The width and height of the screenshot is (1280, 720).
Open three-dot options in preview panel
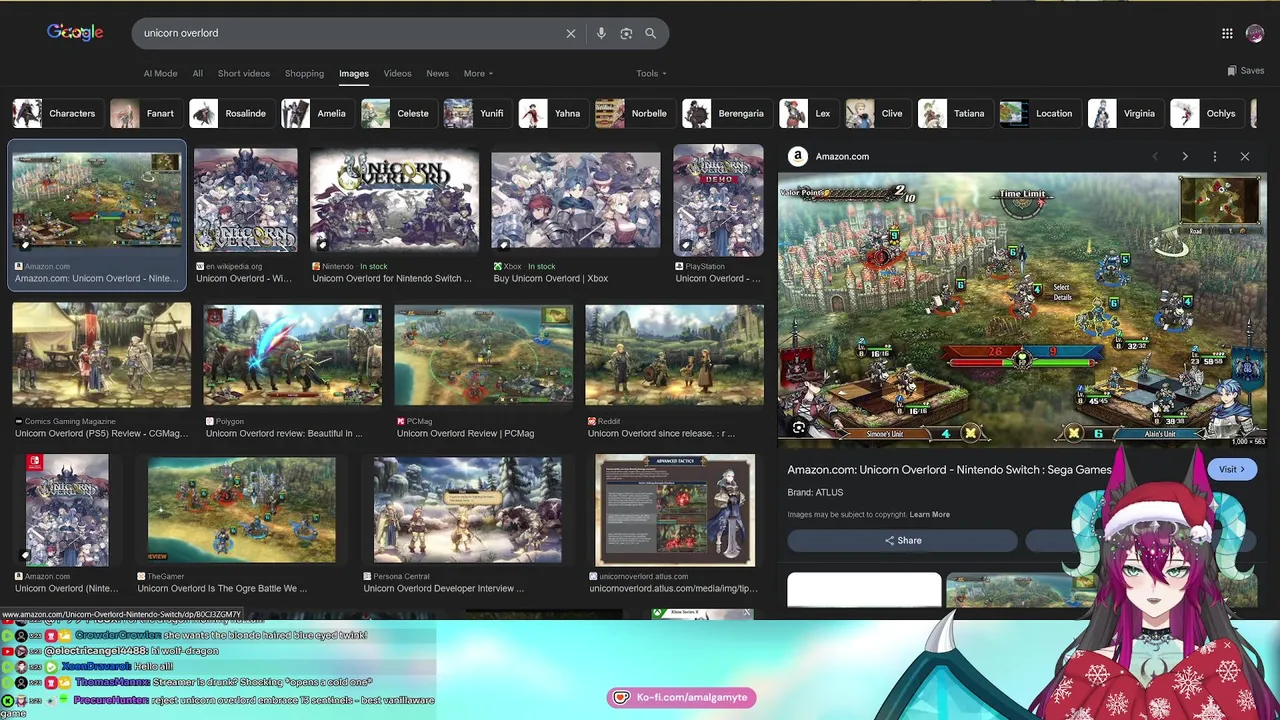[1215, 156]
